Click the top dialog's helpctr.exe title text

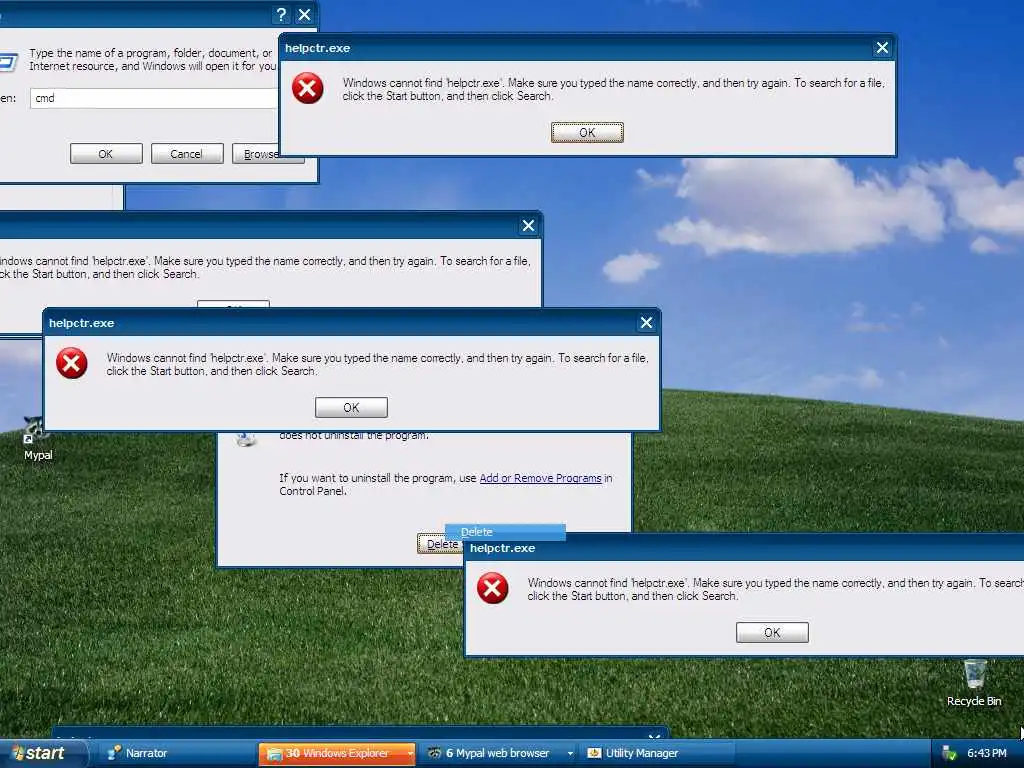click(x=317, y=48)
